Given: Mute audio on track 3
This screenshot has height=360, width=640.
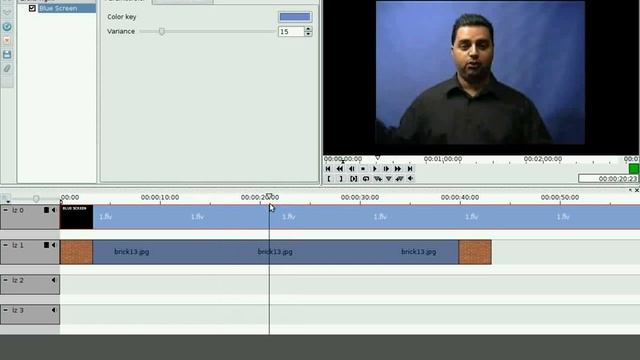Looking at the screenshot, I should point(53,310).
